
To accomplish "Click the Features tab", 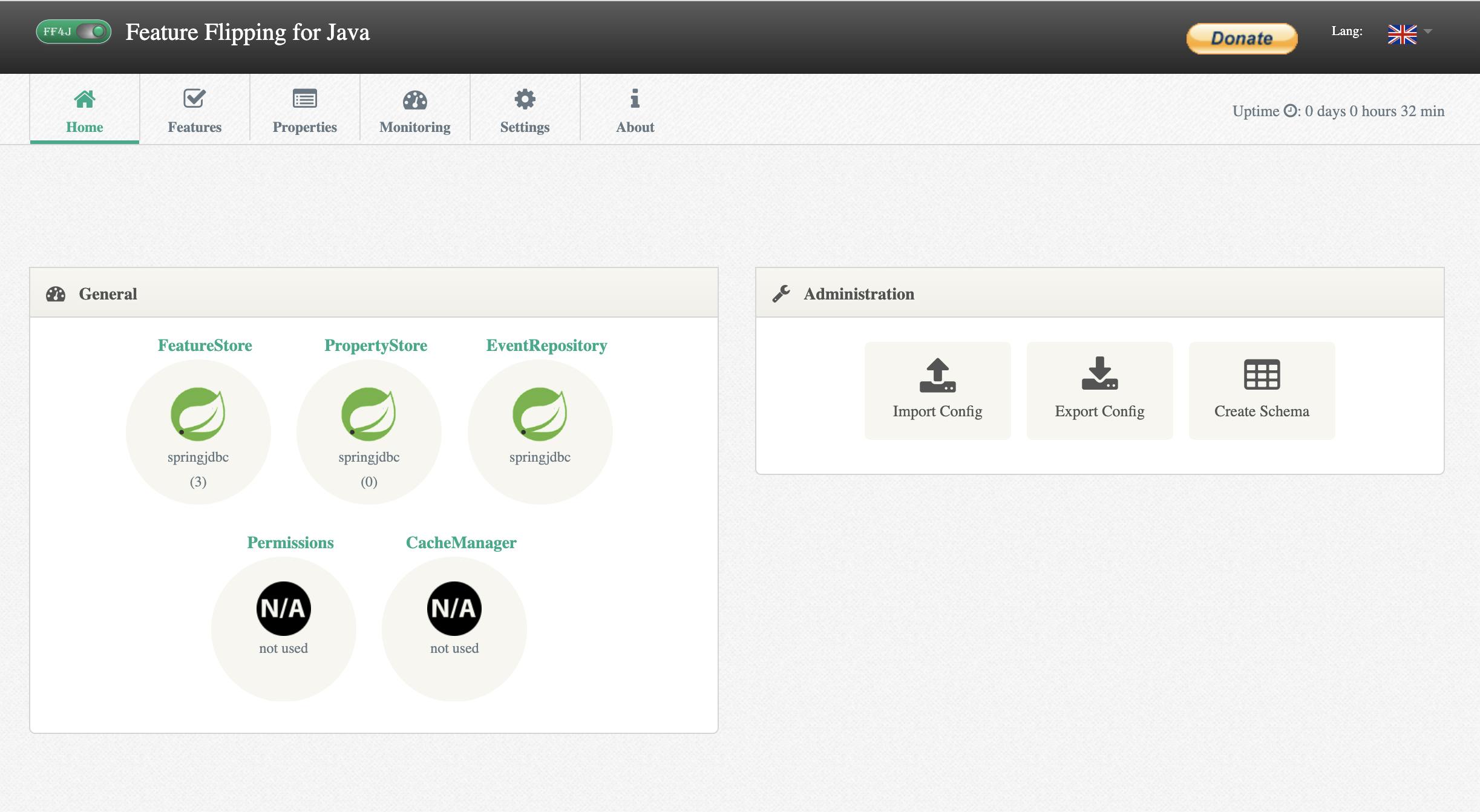I will pyautogui.click(x=194, y=109).
